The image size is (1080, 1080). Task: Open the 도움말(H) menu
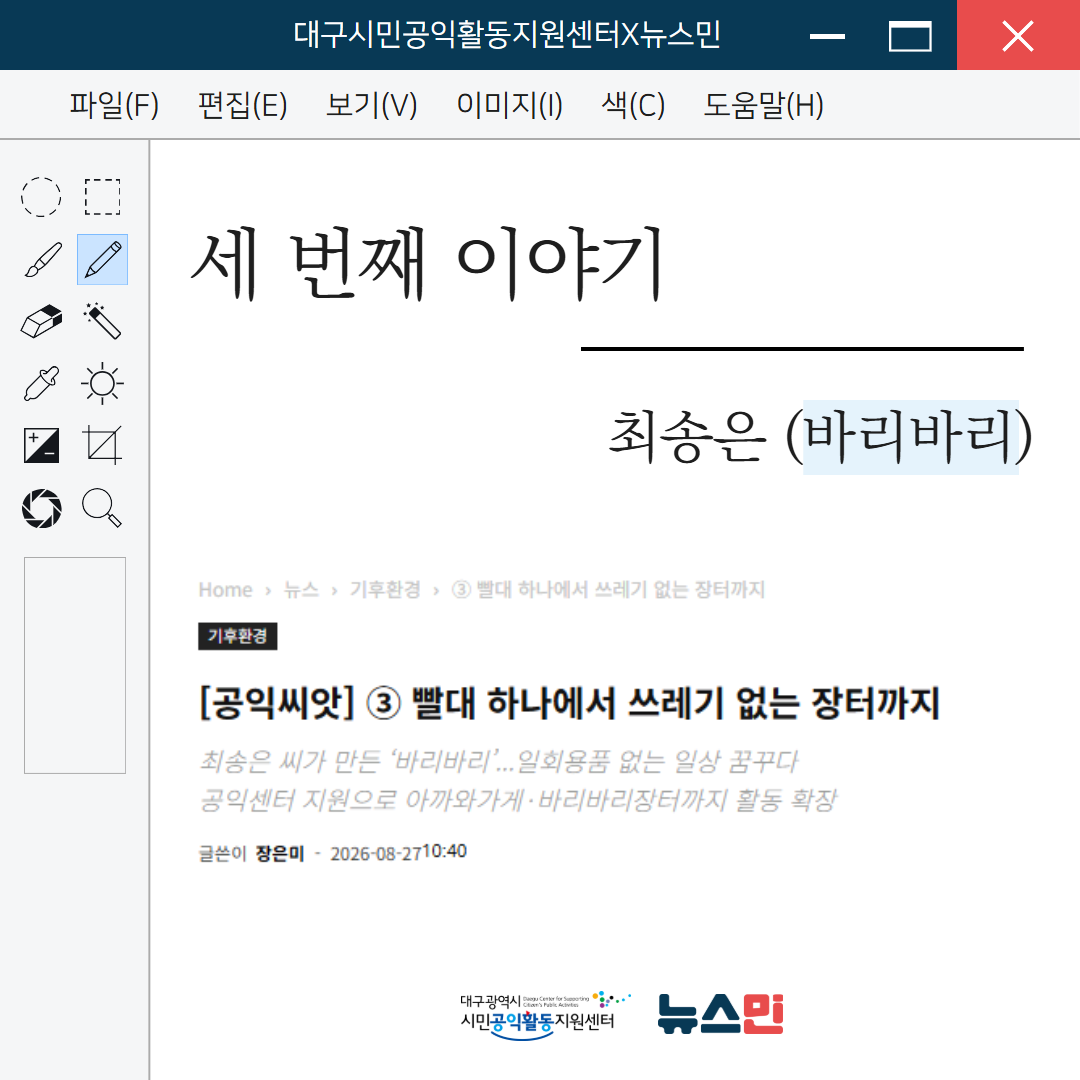point(763,105)
